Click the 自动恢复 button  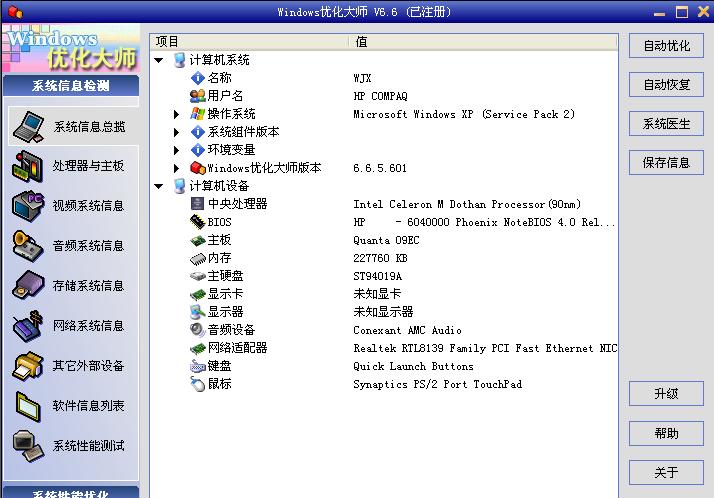coord(666,85)
